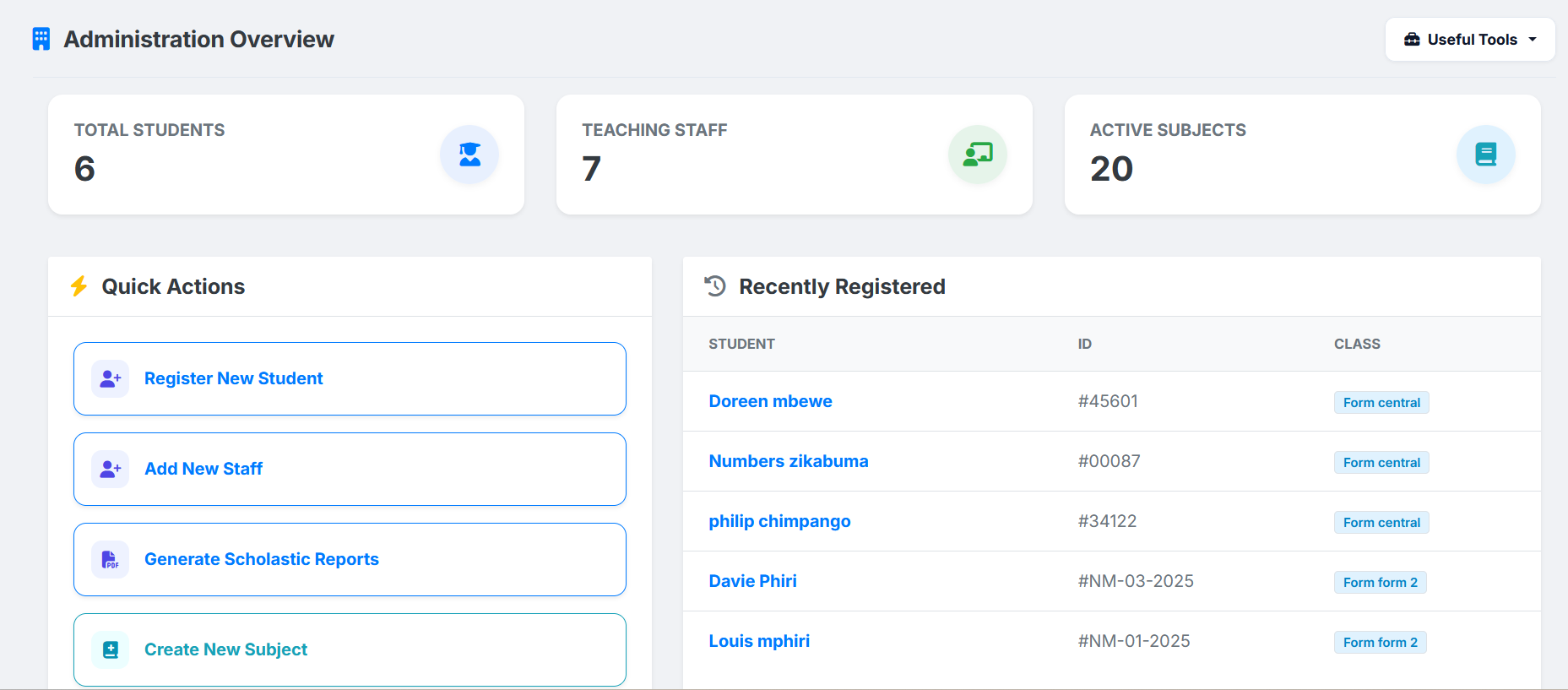Click the Total Students count 6

click(84, 169)
